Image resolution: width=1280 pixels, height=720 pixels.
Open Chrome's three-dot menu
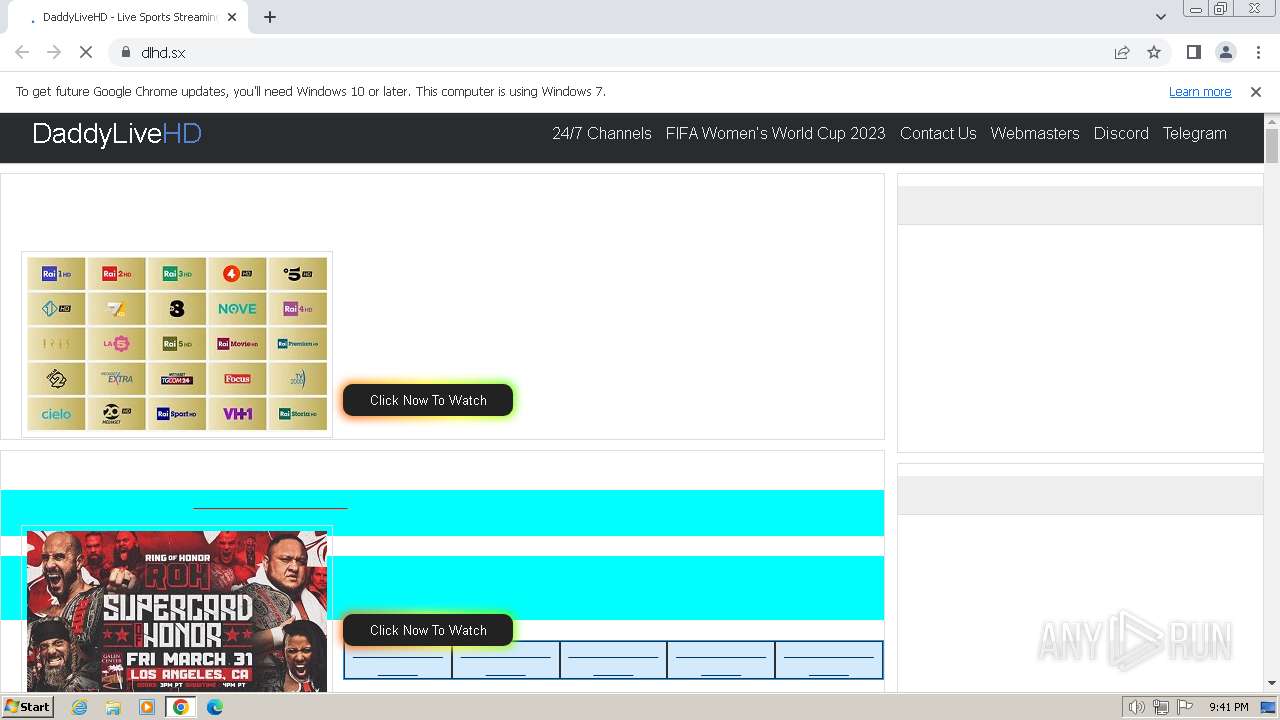pos(1258,52)
